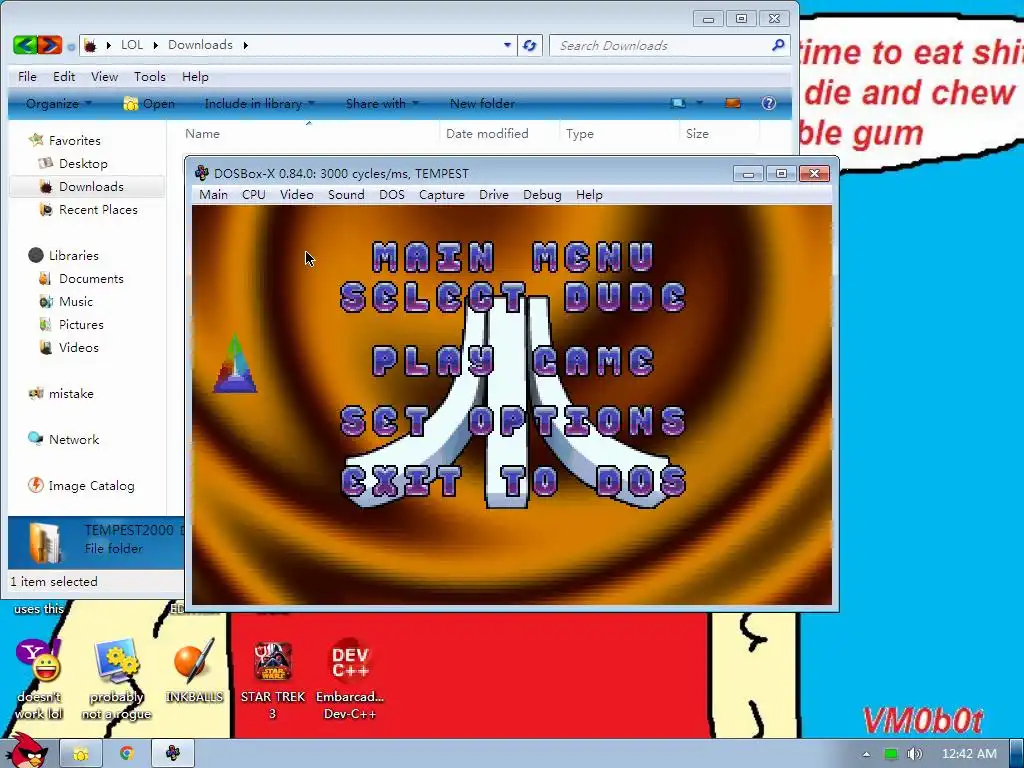Choose PLAY GAME in Tempest menu

point(513,360)
